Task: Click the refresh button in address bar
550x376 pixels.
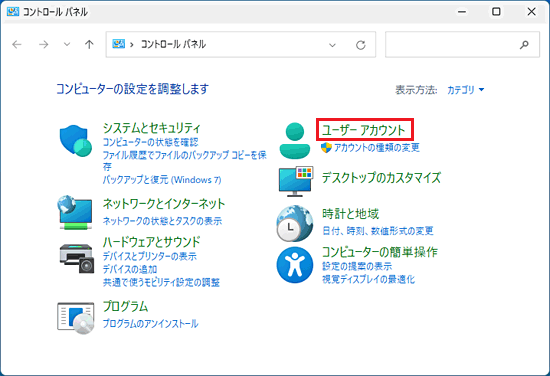Action: pos(361,45)
